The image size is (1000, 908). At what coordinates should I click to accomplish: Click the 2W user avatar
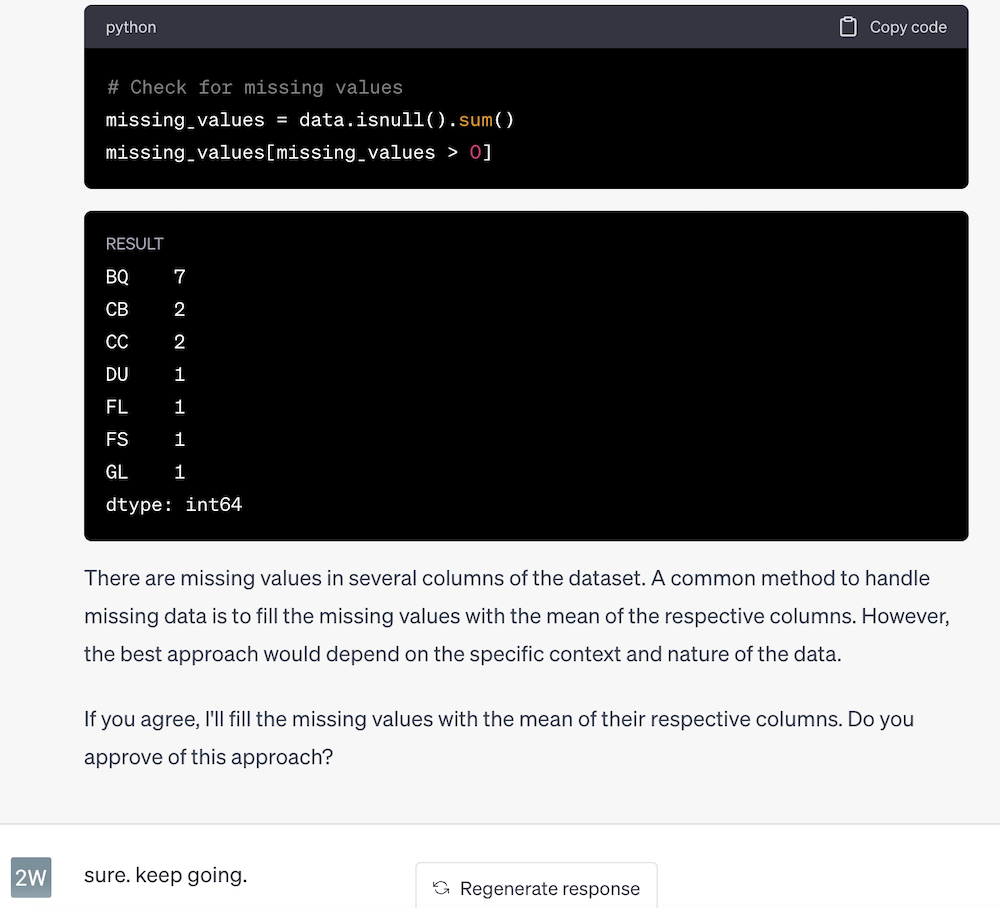click(x=31, y=877)
